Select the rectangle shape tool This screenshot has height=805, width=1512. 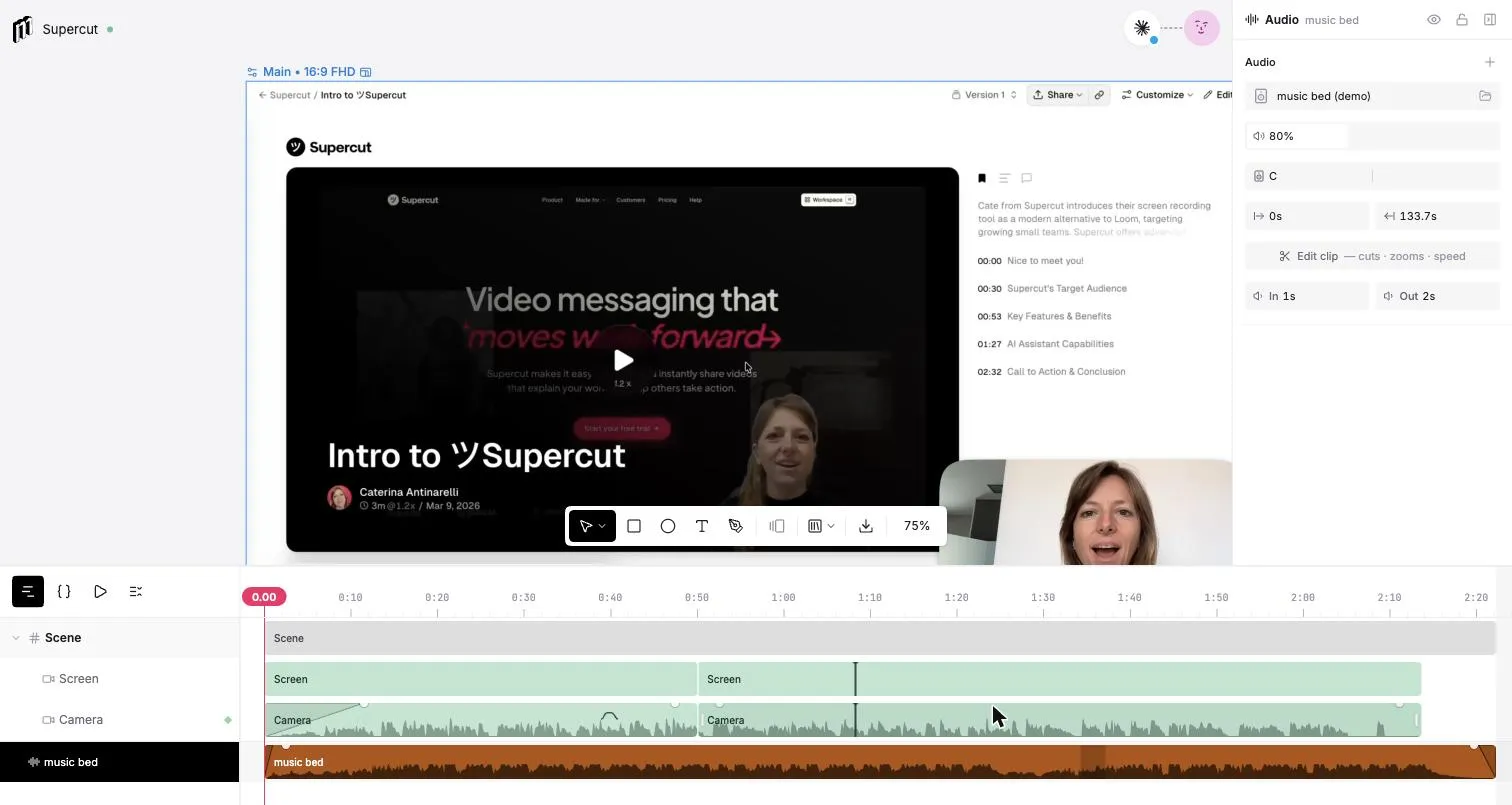pyautogui.click(x=634, y=526)
